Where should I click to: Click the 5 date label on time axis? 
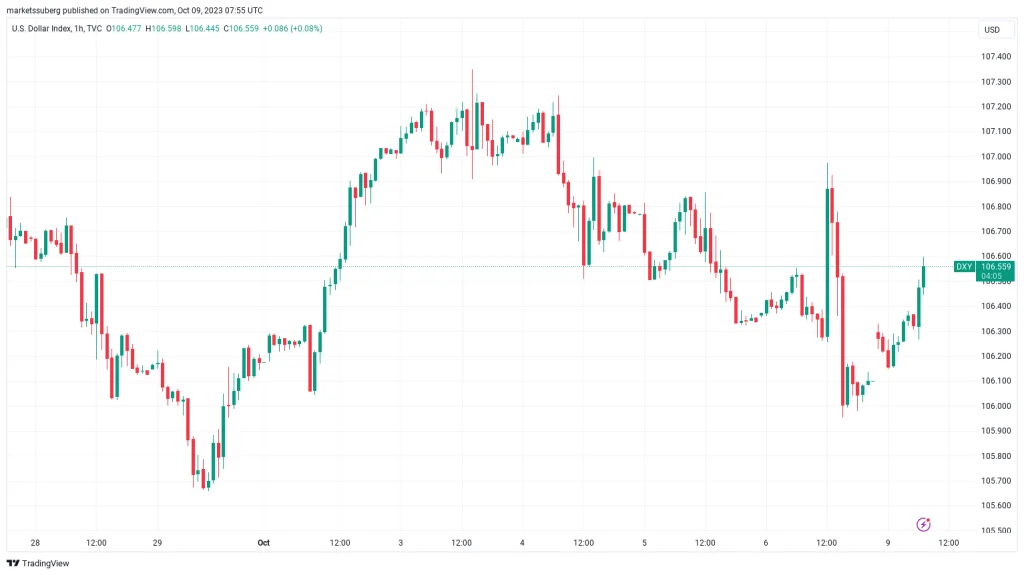pyautogui.click(x=645, y=543)
